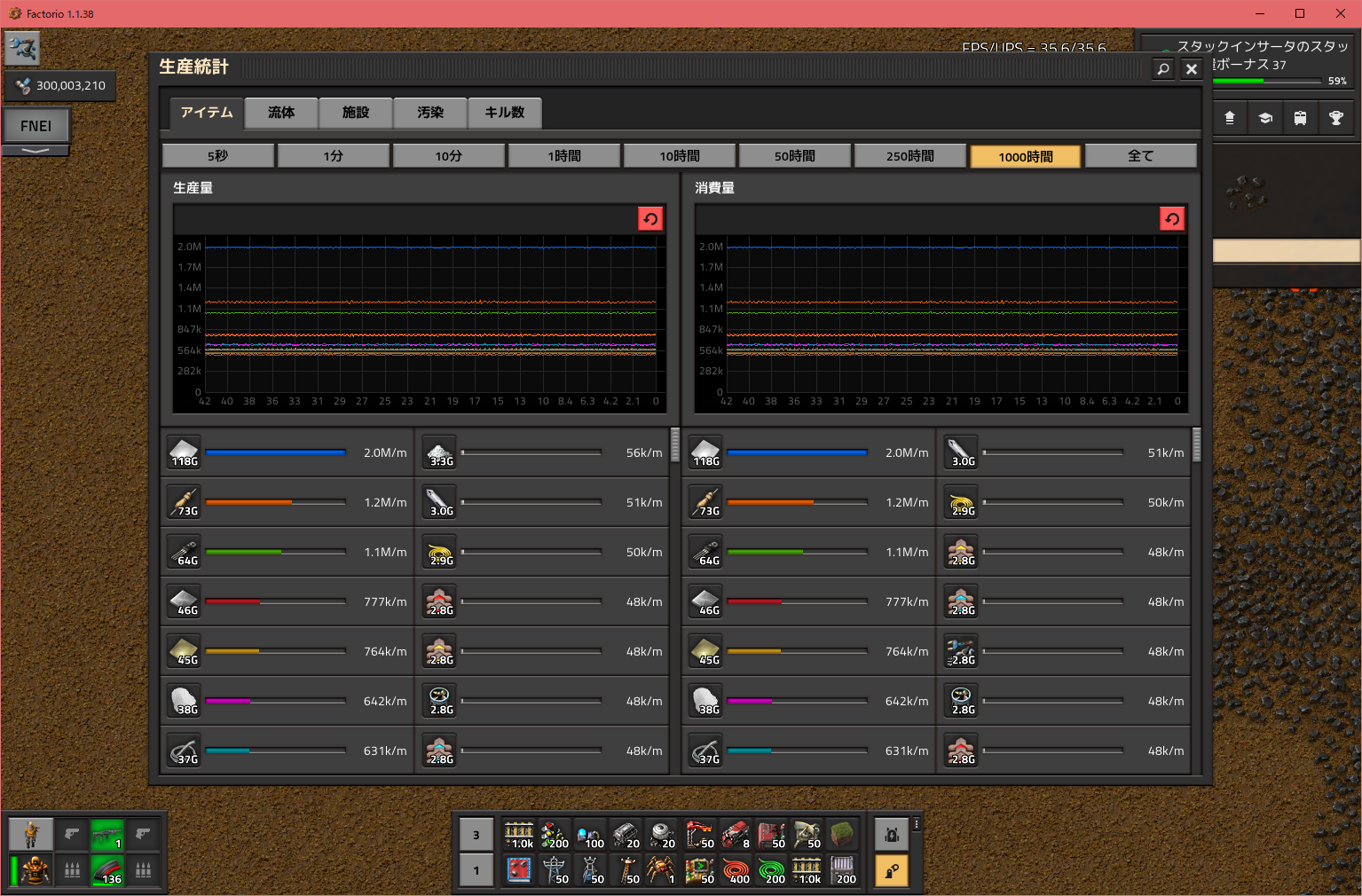This screenshot has height=896, width=1362.
Task: Click the armor slot with green bar
Action: pos(31,870)
